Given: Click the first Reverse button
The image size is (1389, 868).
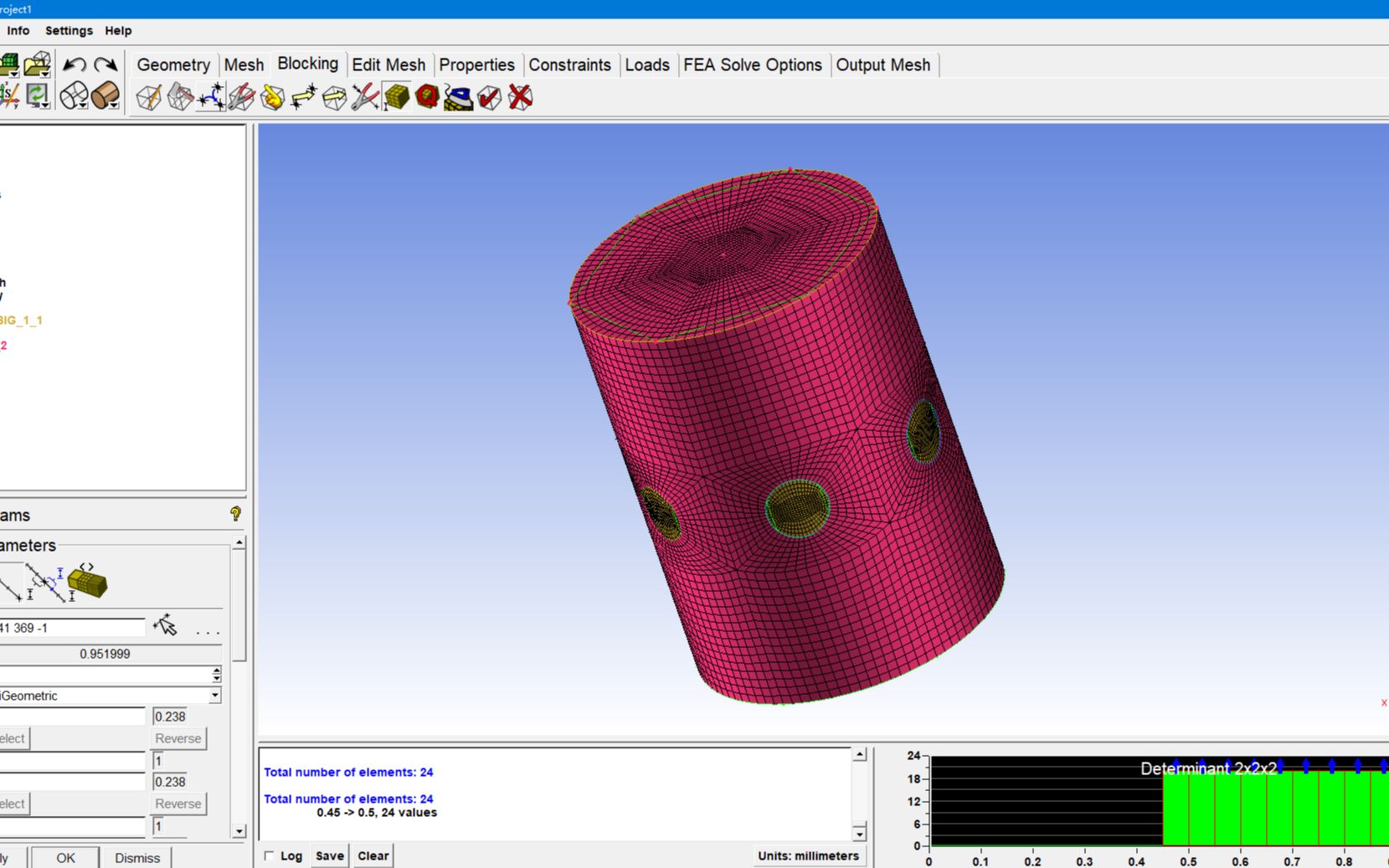Looking at the screenshot, I should pos(178,738).
